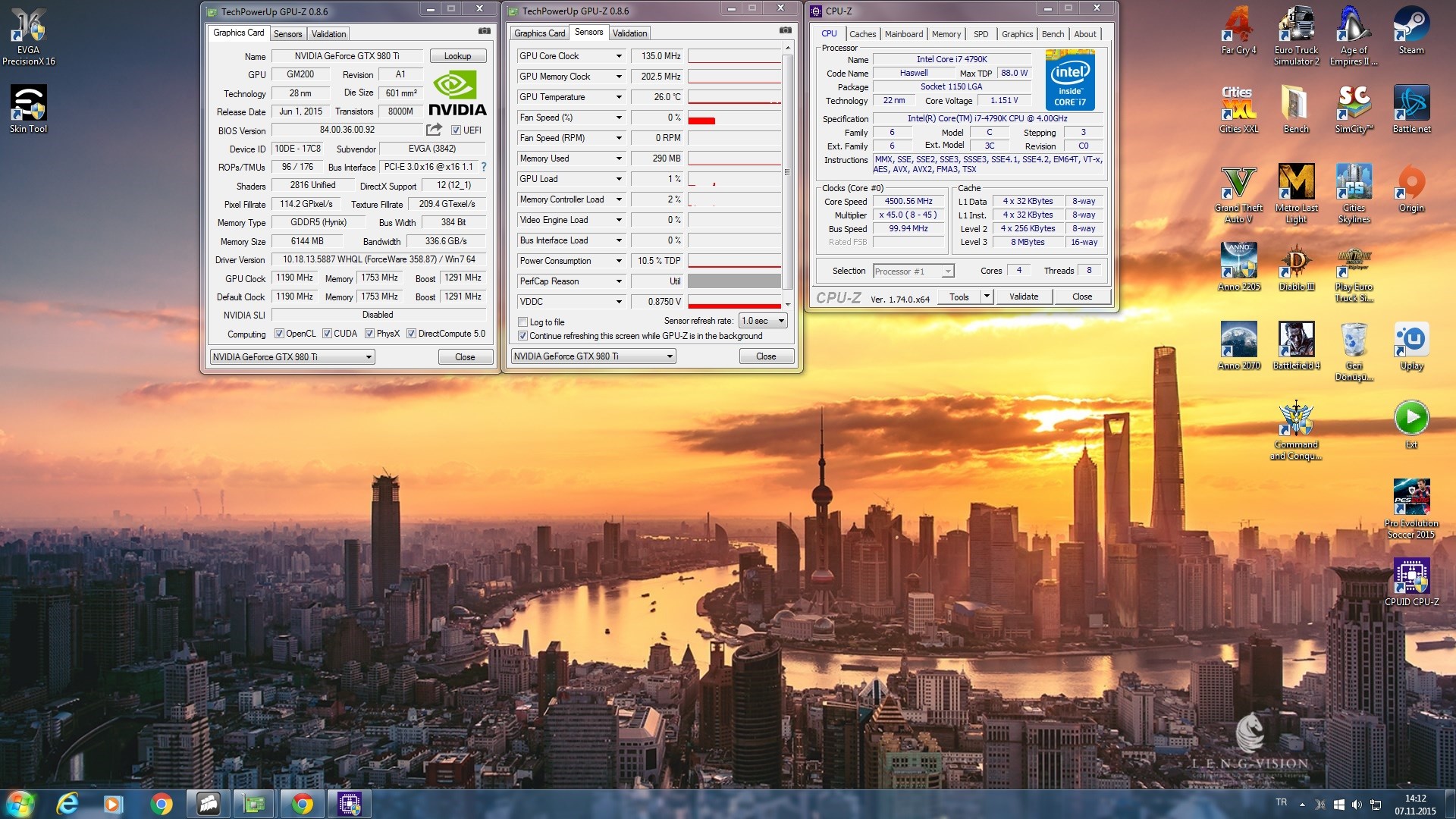Switch to Sensors tab in left GPU-Z window
The height and width of the screenshot is (819, 1456).
point(287,34)
